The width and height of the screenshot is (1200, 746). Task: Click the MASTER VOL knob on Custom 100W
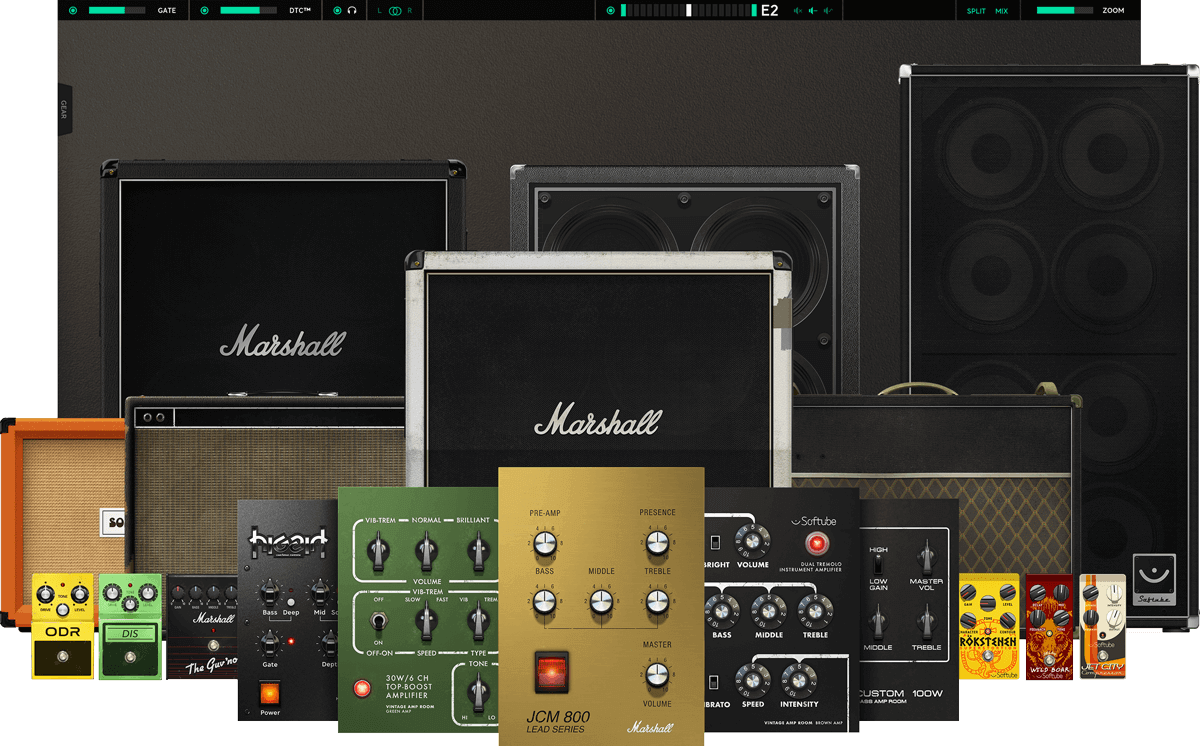tap(927, 556)
